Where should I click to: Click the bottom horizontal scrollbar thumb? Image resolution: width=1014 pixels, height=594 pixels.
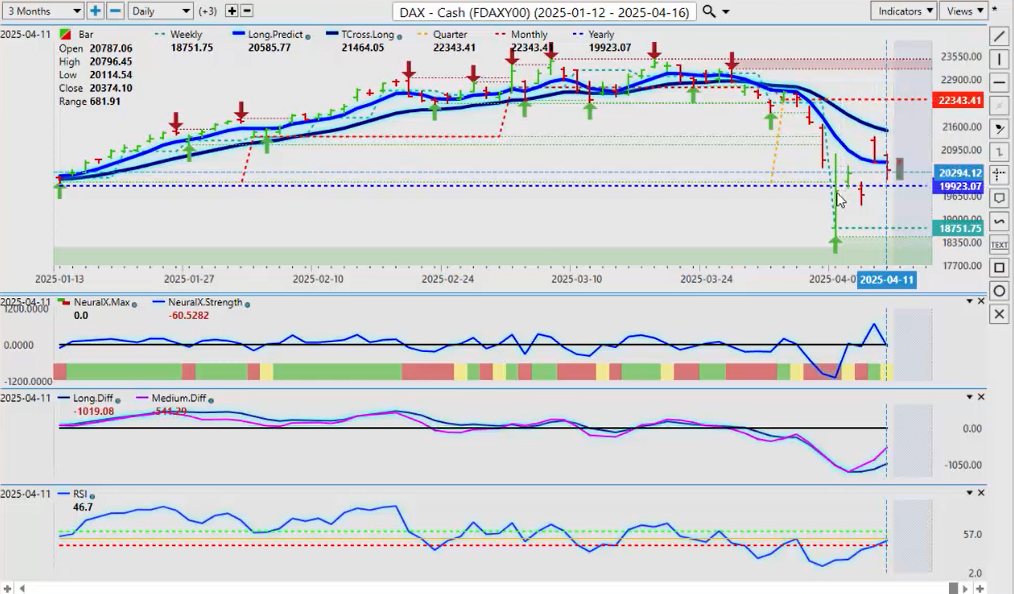(953, 588)
